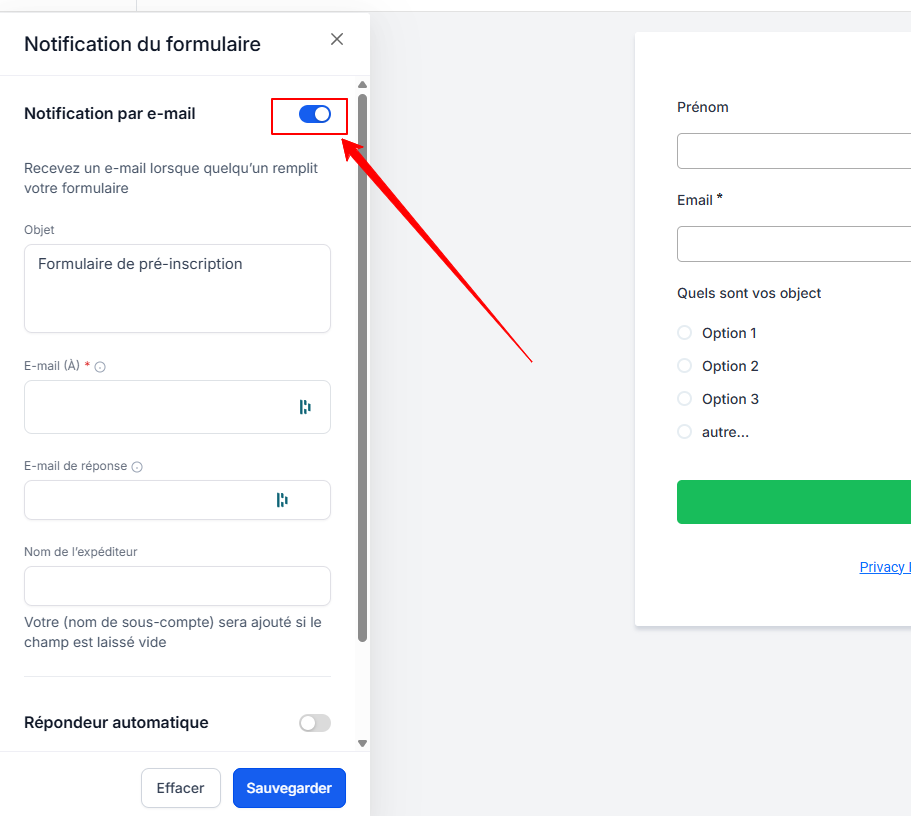Click the info icon next to E-mail (À)

click(100, 367)
